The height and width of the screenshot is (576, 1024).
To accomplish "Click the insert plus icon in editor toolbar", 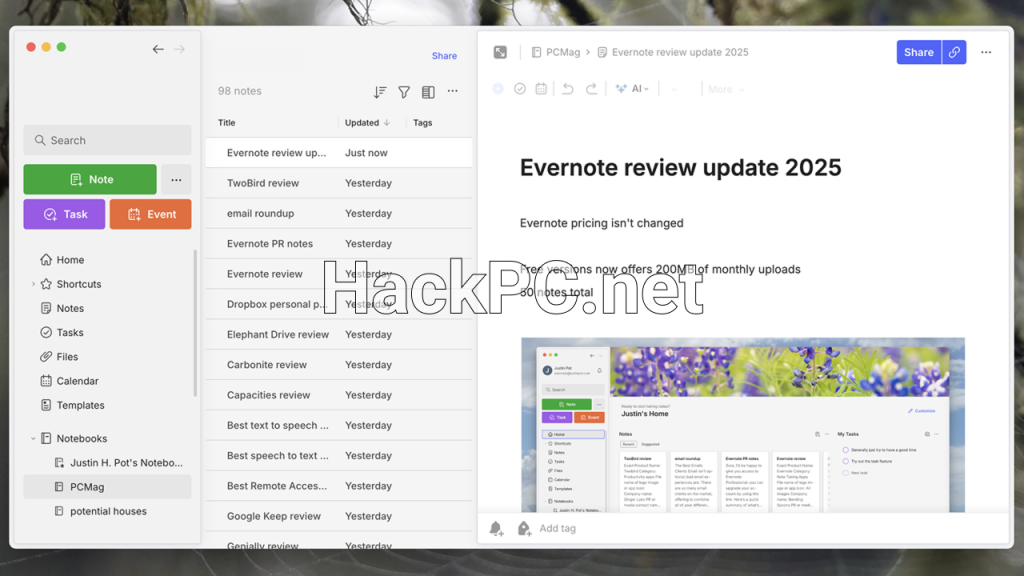I will pyautogui.click(x=498, y=89).
